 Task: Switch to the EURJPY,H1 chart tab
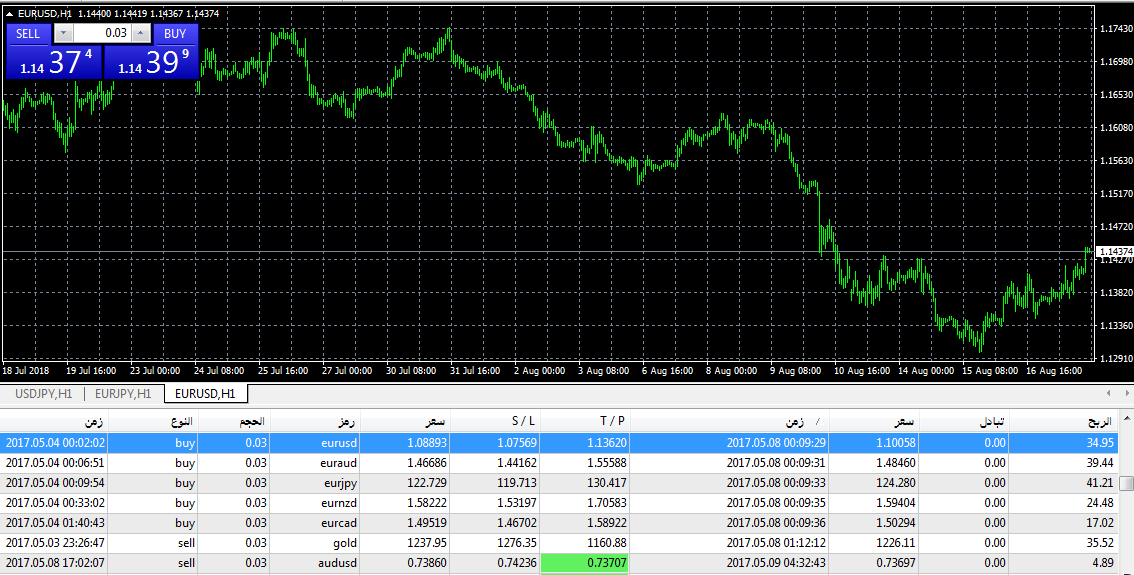tap(123, 394)
